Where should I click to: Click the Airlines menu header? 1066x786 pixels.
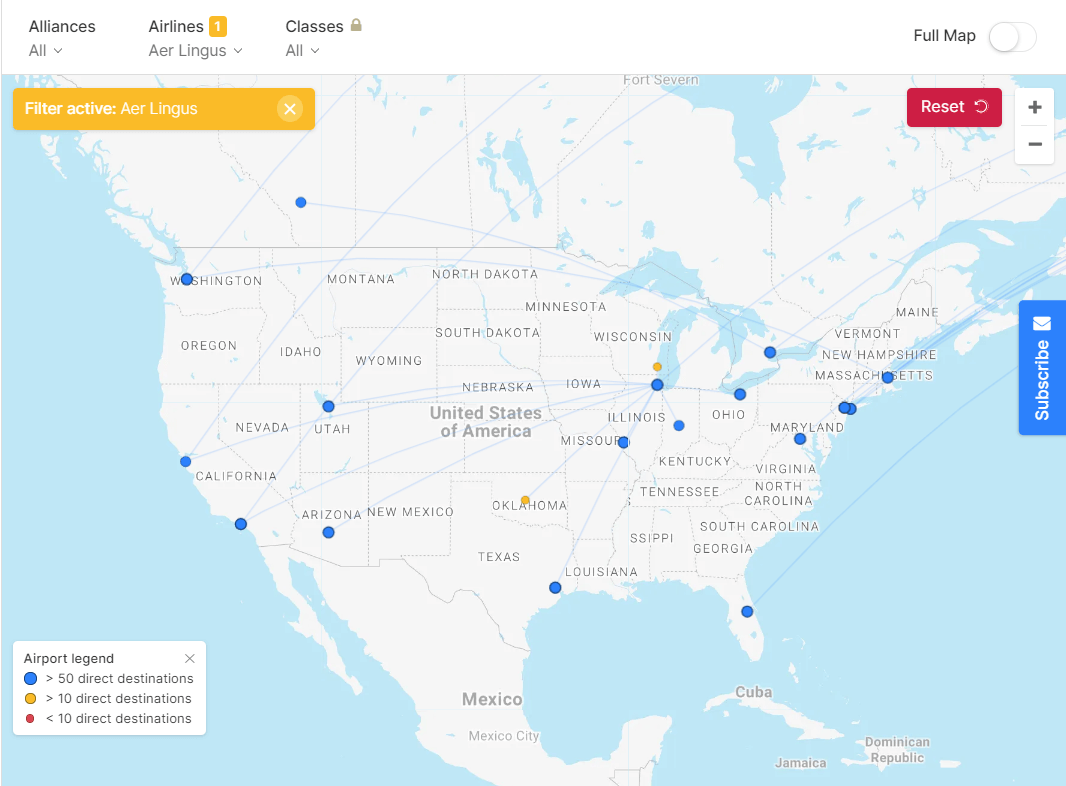178,25
